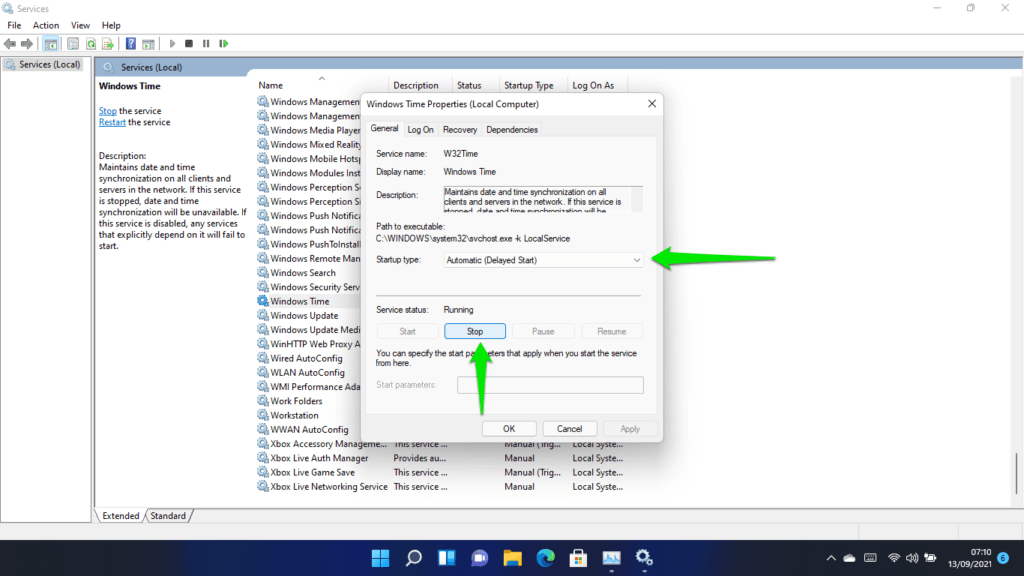Start the service using the toolbar play icon
This screenshot has width=1024, height=576.
point(172,43)
